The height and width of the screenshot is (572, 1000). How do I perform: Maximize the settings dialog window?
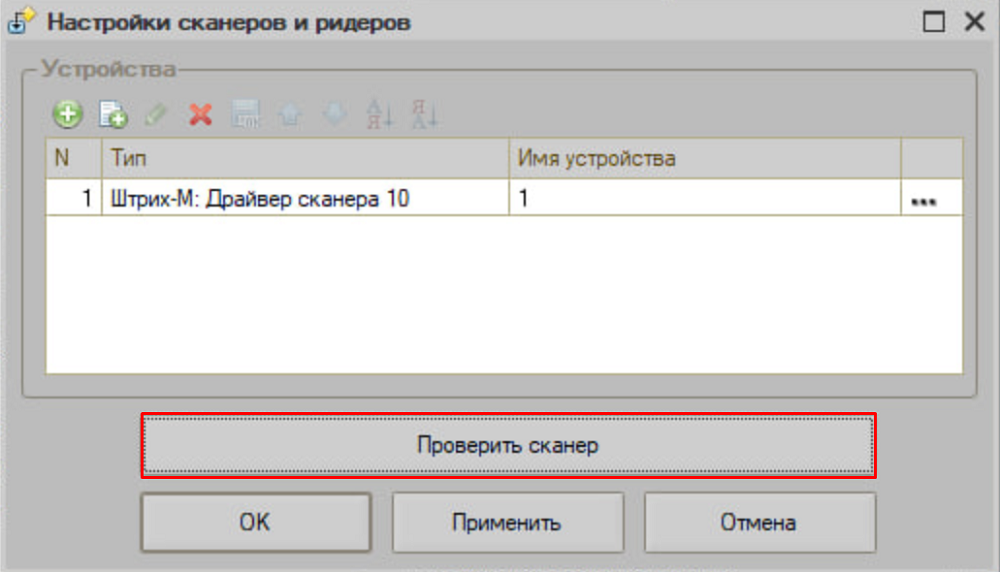click(x=934, y=22)
